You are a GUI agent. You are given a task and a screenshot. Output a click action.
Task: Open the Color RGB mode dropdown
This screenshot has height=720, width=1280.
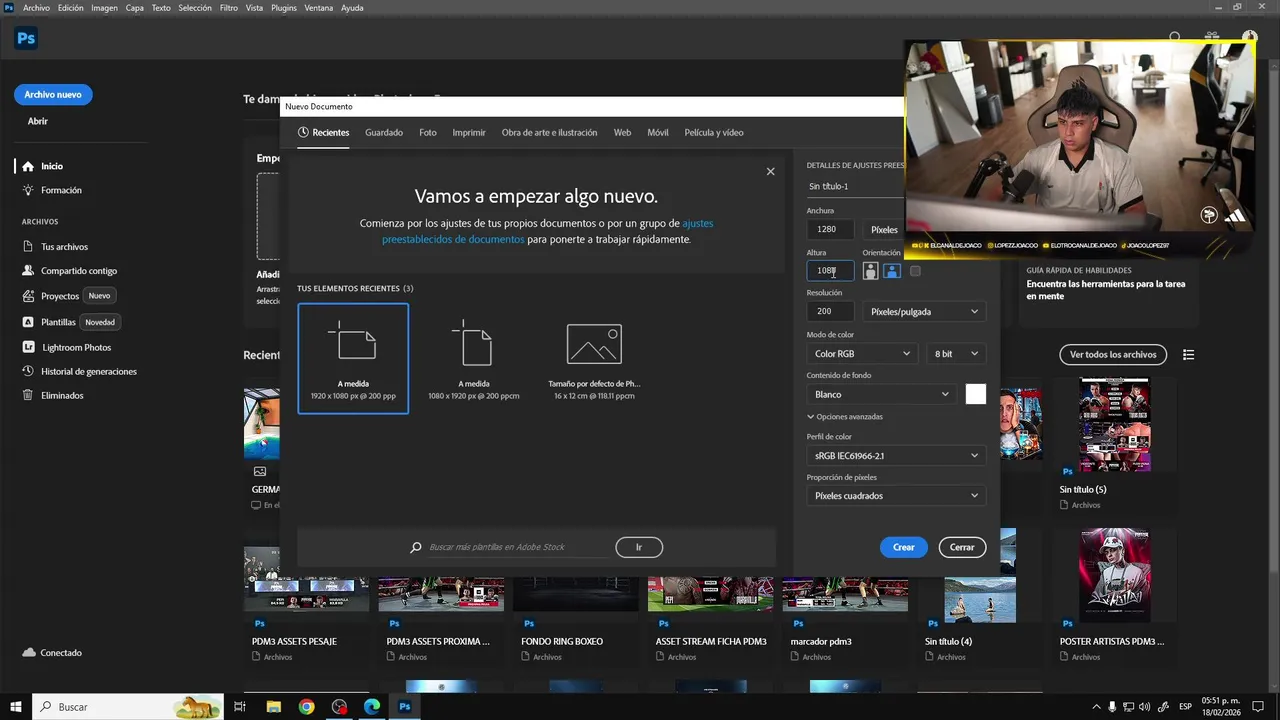(x=862, y=353)
